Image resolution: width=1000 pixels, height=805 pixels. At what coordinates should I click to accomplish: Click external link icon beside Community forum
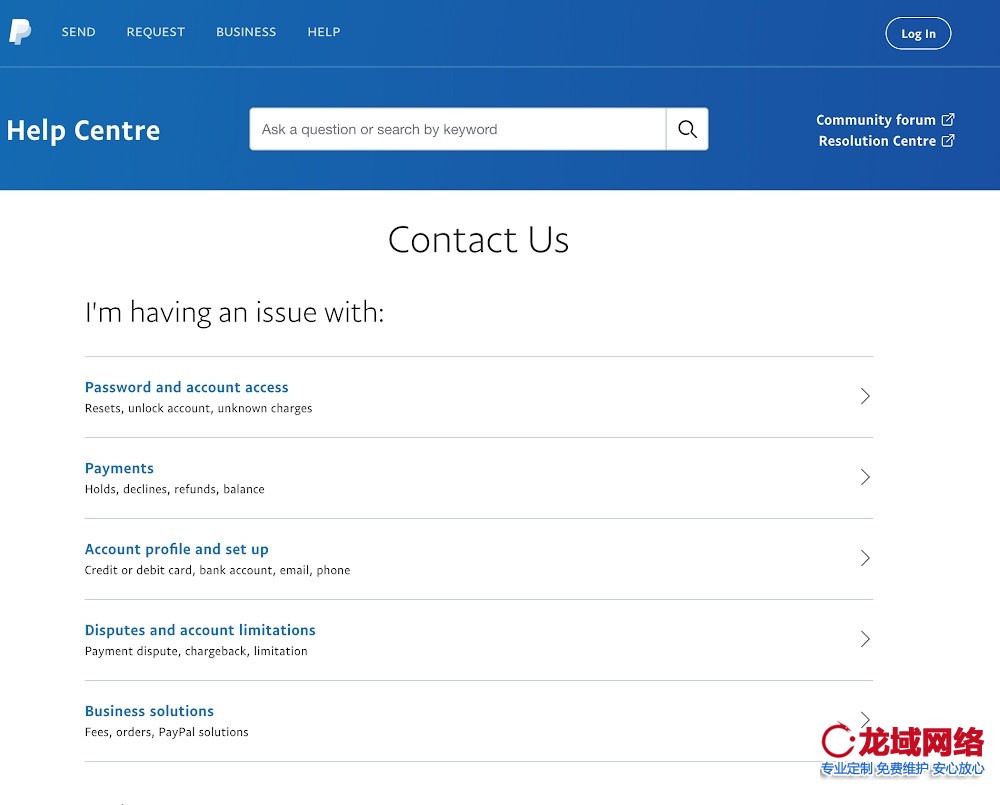point(948,120)
